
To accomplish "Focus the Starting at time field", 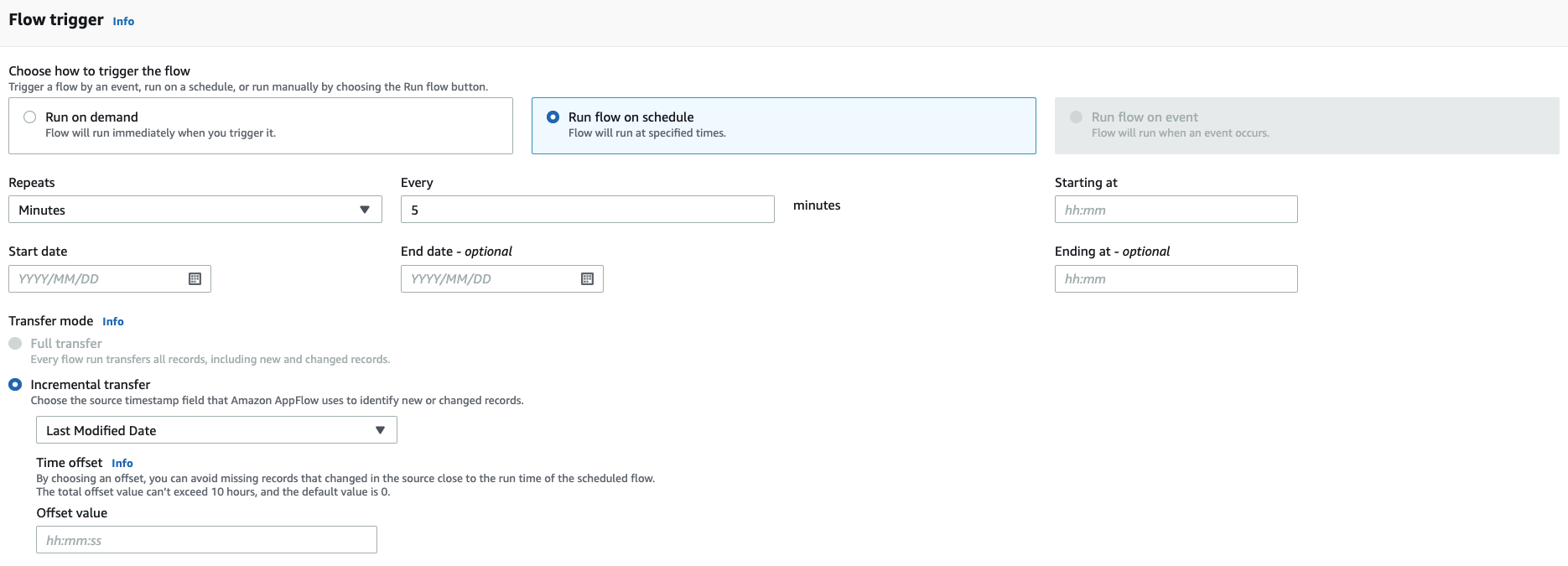I will click(1176, 210).
